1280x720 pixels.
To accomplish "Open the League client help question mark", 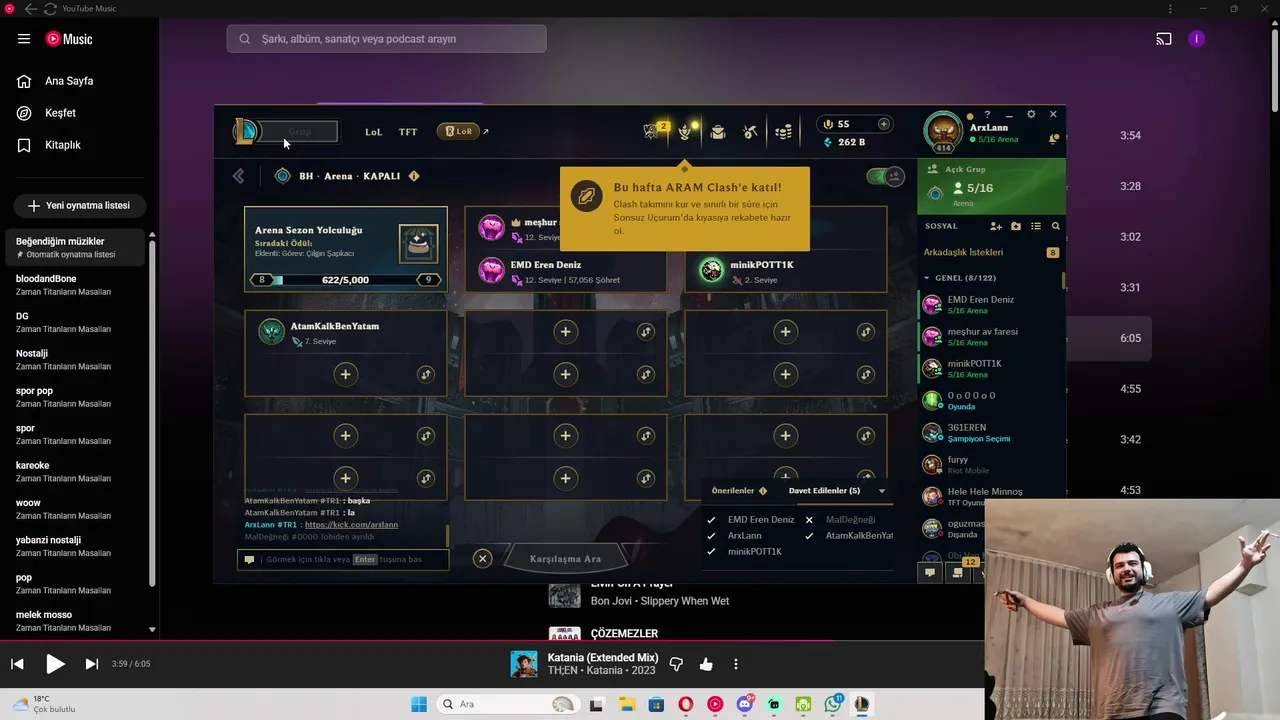I will pos(987,115).
